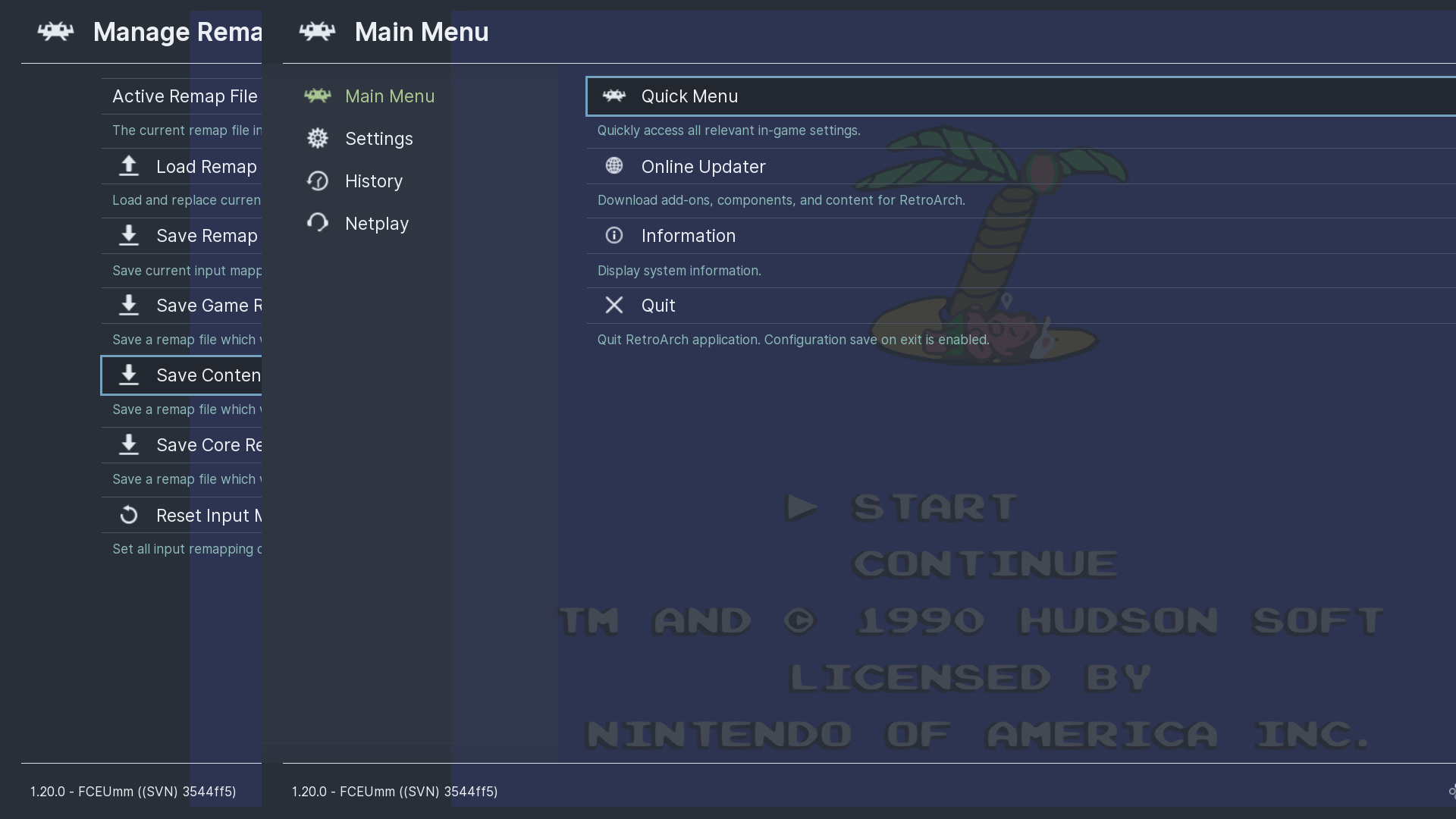
Task: Click the Online Updater globe icon
Action: (x=613, y=166)
